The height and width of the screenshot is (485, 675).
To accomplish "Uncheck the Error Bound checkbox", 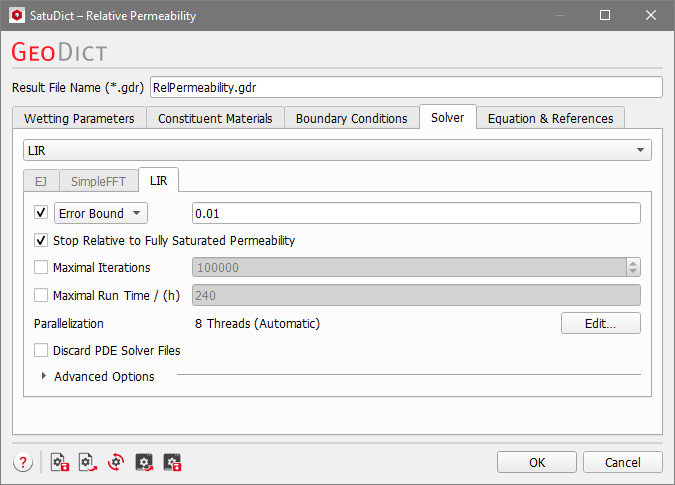I will point(41,213).
